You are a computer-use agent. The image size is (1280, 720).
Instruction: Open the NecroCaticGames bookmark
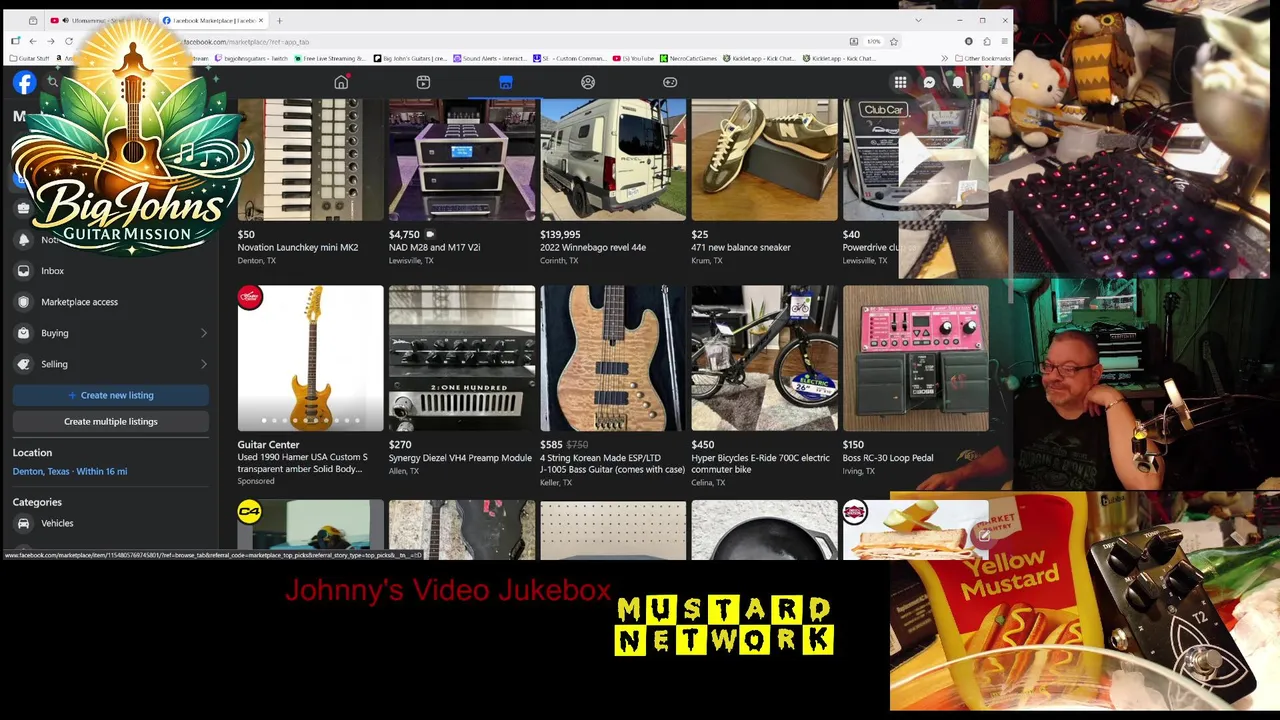coord(688,58)
